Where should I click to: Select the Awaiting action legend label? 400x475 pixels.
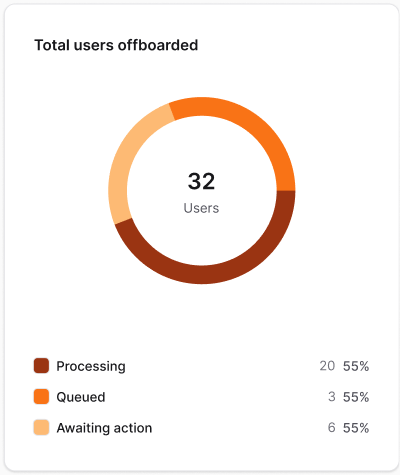pos(104,428)
